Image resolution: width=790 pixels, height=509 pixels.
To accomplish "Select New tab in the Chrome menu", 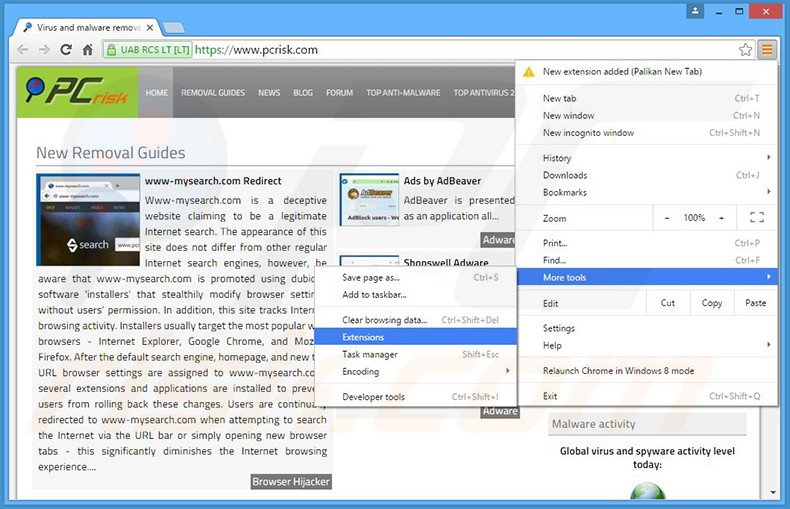I will coord(646,98).
